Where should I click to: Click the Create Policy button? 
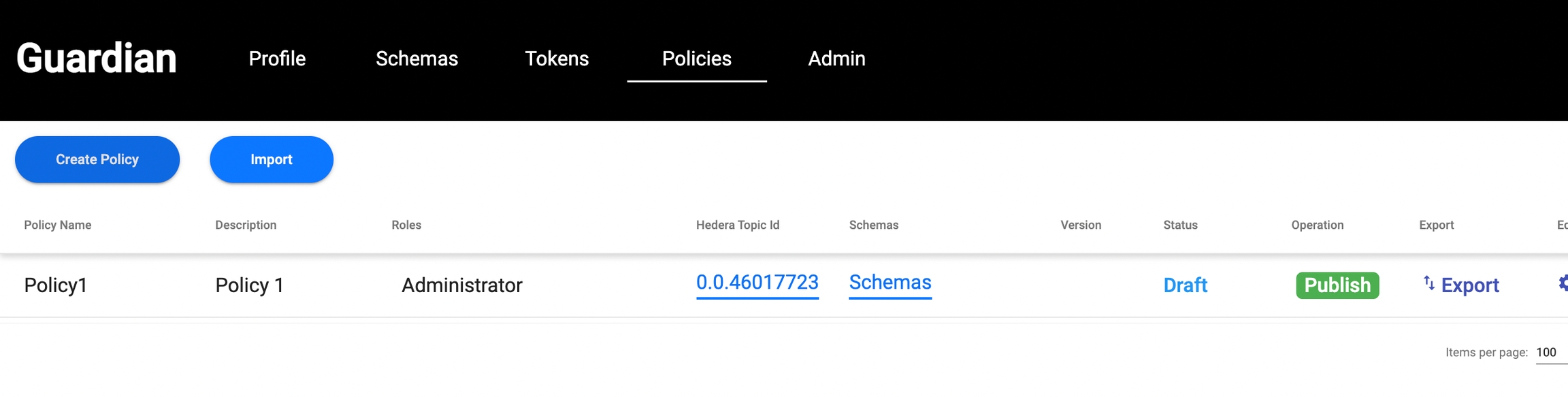click(97, 159)
